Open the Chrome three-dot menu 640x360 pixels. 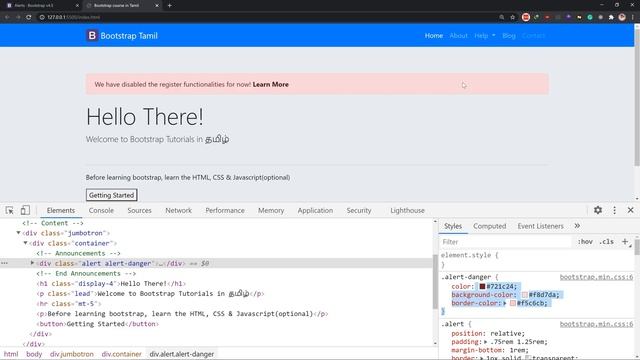click(633, 17)
